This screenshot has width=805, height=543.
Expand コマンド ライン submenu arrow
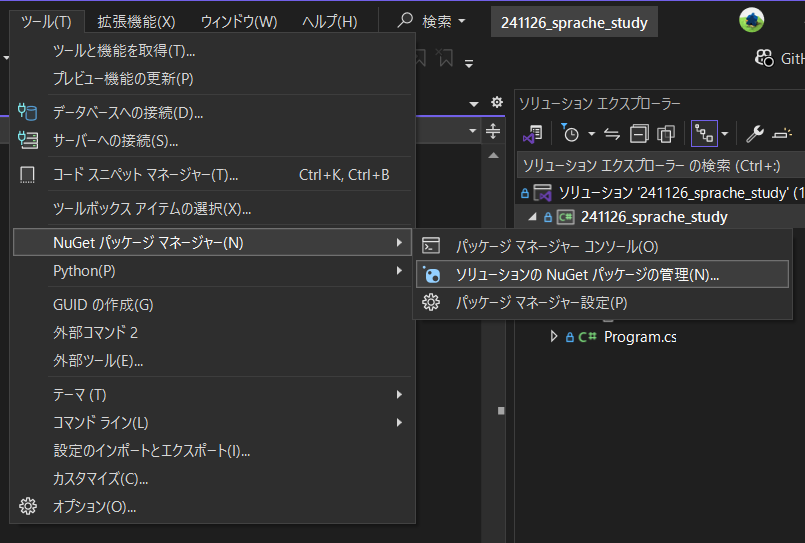399,422
